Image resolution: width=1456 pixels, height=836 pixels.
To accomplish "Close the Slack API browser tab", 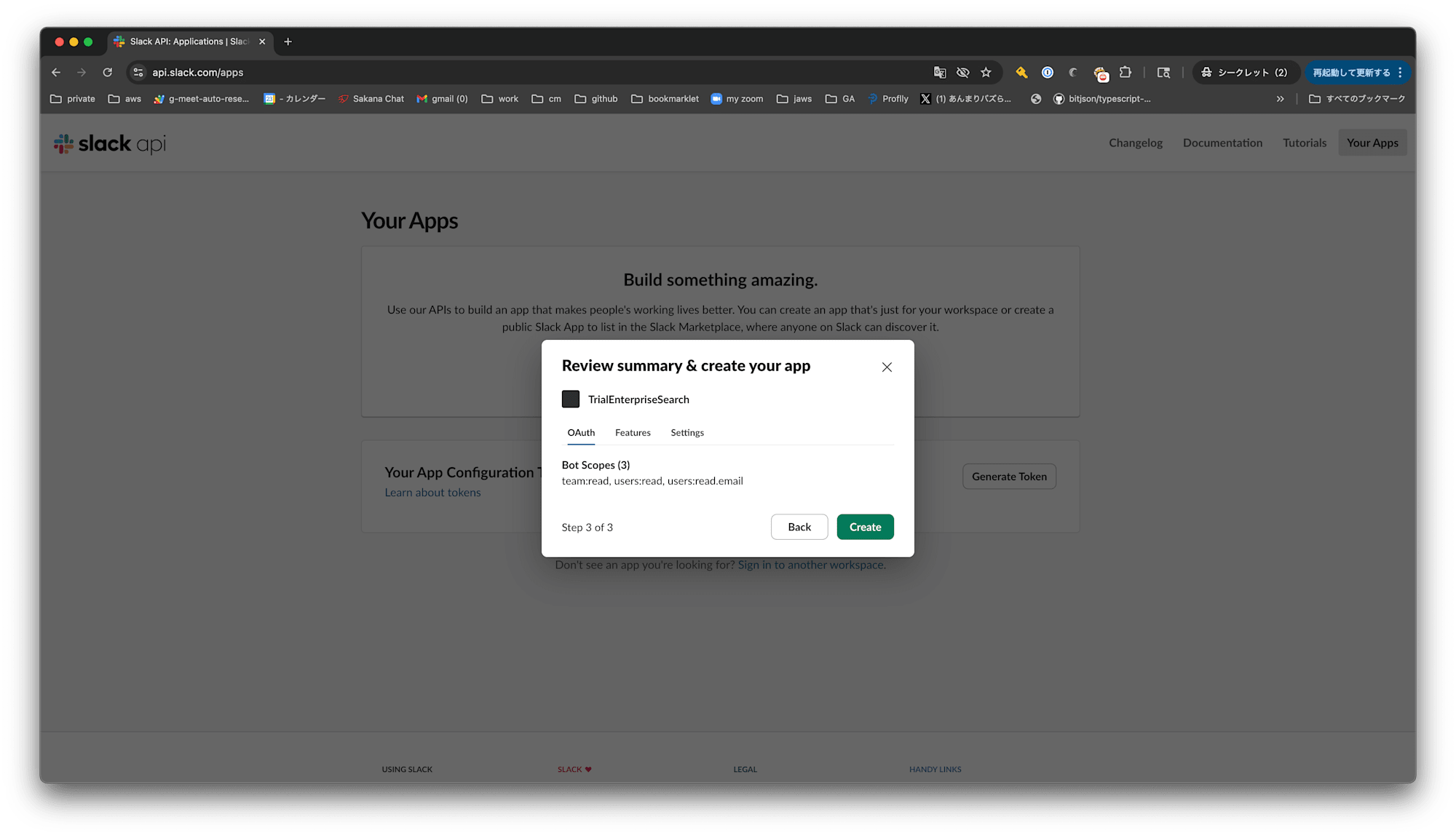I will 262,41.
